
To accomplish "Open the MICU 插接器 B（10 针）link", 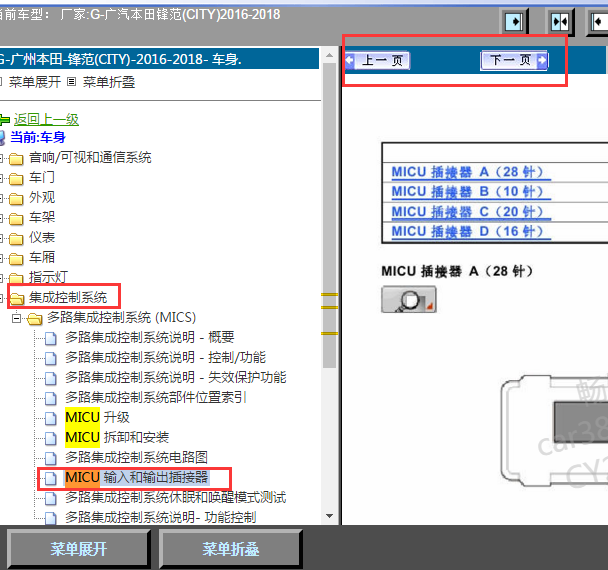I will click(471, 192).
